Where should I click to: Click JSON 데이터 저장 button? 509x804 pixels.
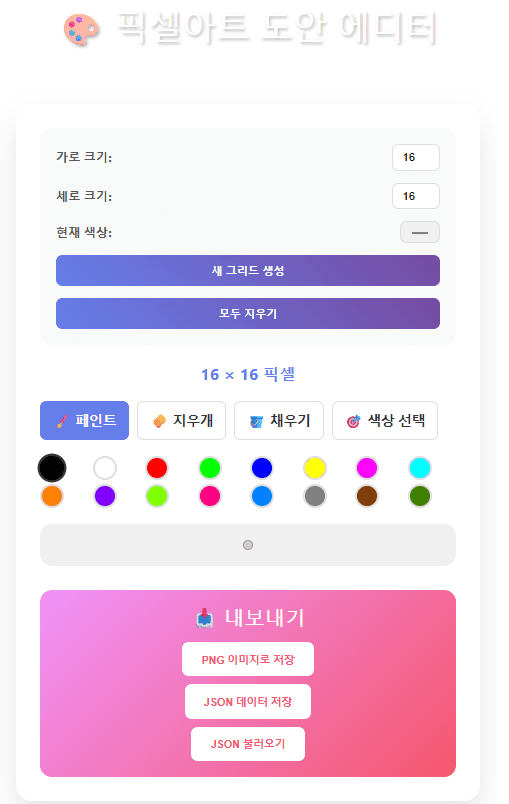(x=248, y=701)
